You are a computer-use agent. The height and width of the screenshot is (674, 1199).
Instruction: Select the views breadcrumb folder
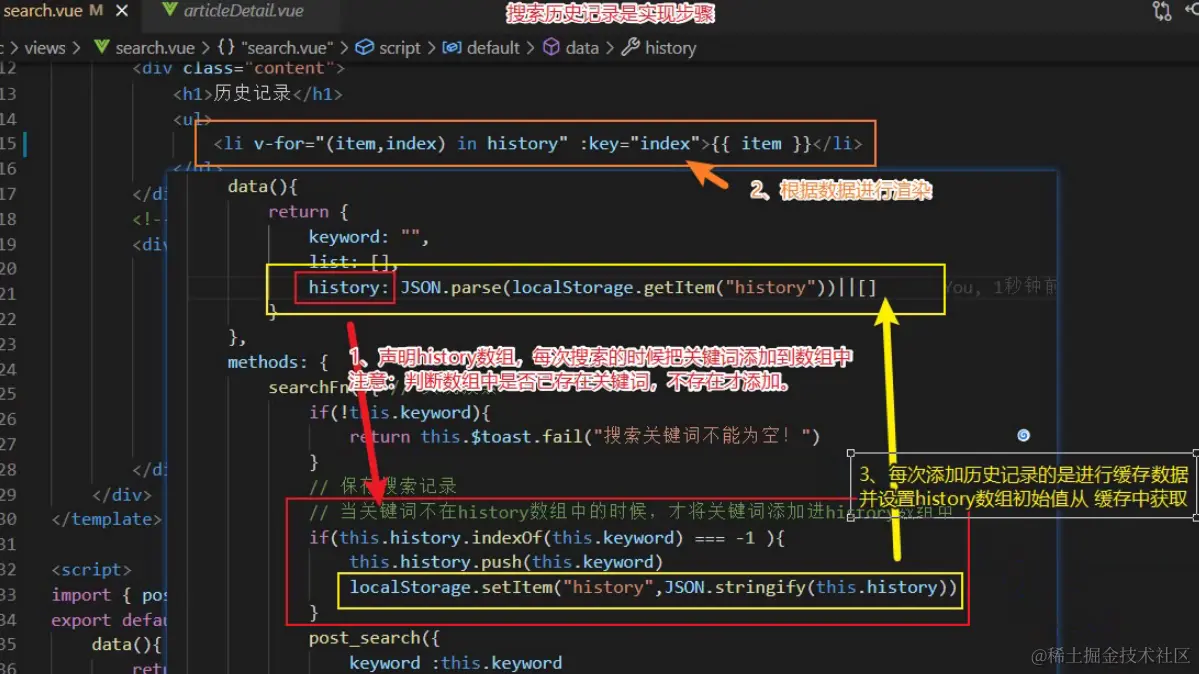pyautogui.click(x=44, y=47)
